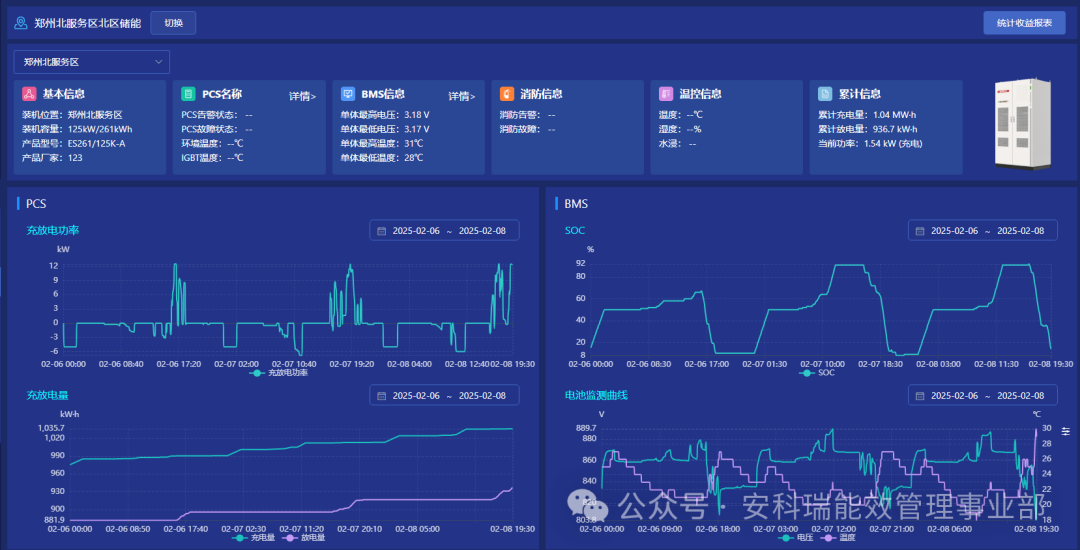This screenshot has height=550, width=1080.
Task: Click the 切换 switch button
Action: pos(174,23)
